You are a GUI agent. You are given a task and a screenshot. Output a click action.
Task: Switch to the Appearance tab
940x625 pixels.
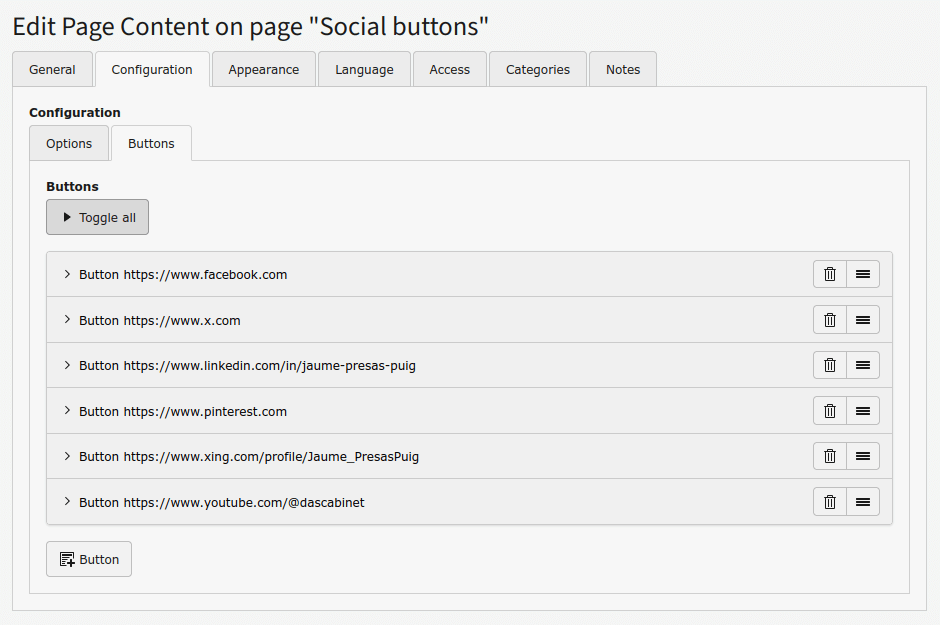(x=263, y=70)
